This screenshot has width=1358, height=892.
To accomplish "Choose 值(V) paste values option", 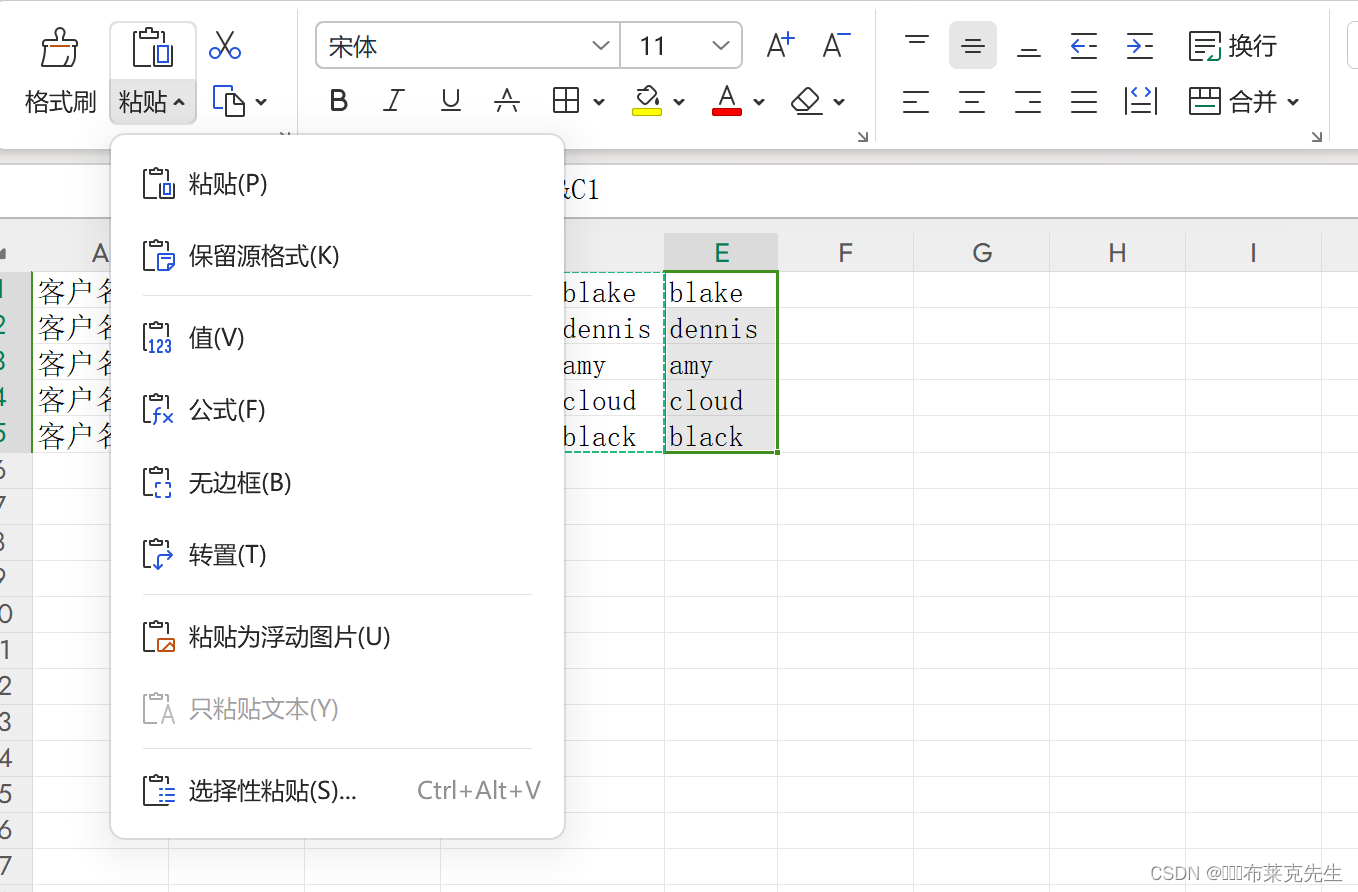I will 337,338.
